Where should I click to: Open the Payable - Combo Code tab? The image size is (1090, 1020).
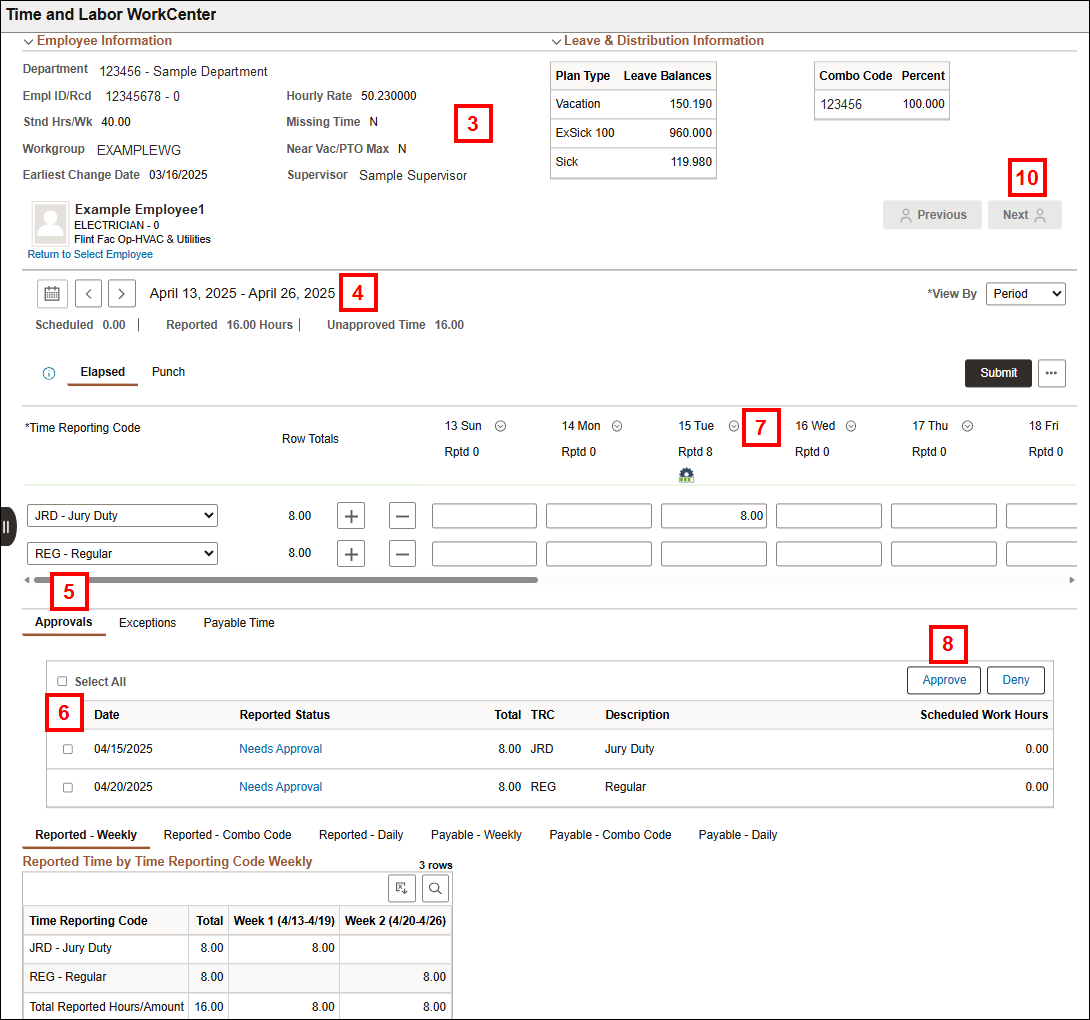[x=610, y=835]
